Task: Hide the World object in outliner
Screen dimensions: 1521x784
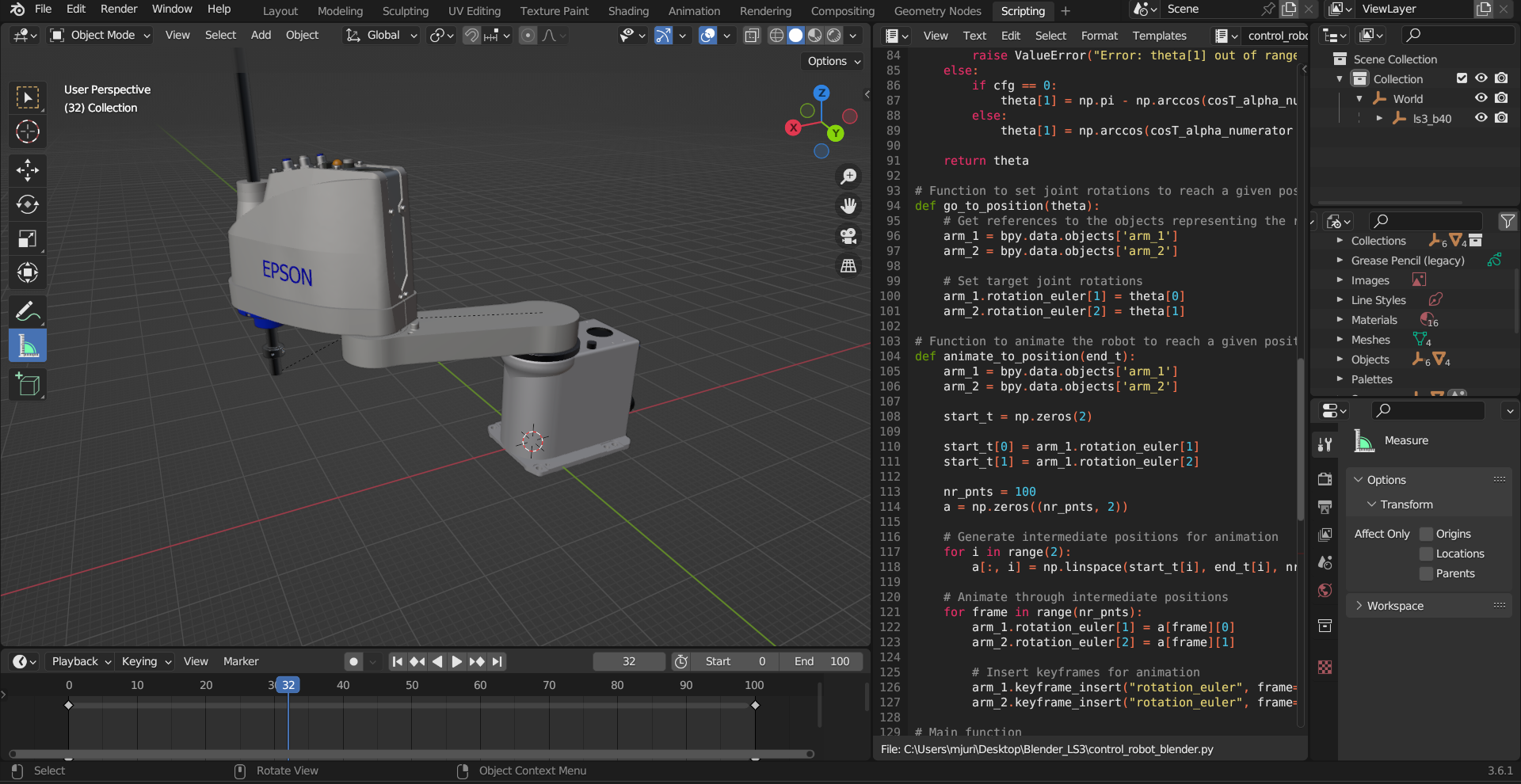Action: pos(1481,98)
